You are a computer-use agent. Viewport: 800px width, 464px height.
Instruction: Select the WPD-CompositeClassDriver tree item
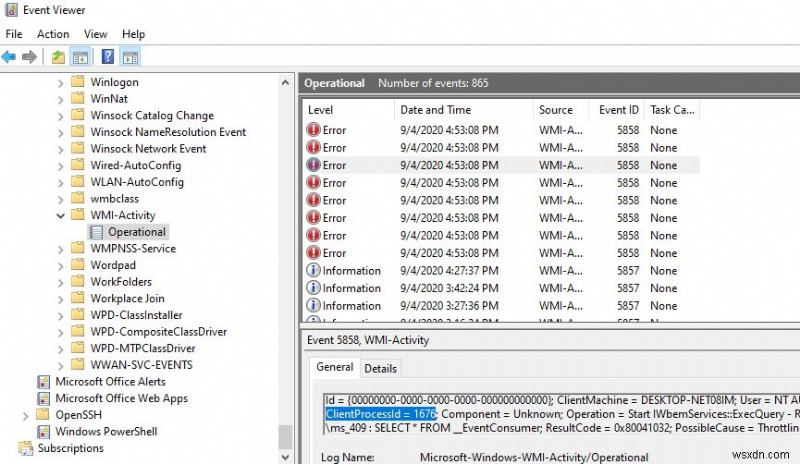click(x=159, y=332)
